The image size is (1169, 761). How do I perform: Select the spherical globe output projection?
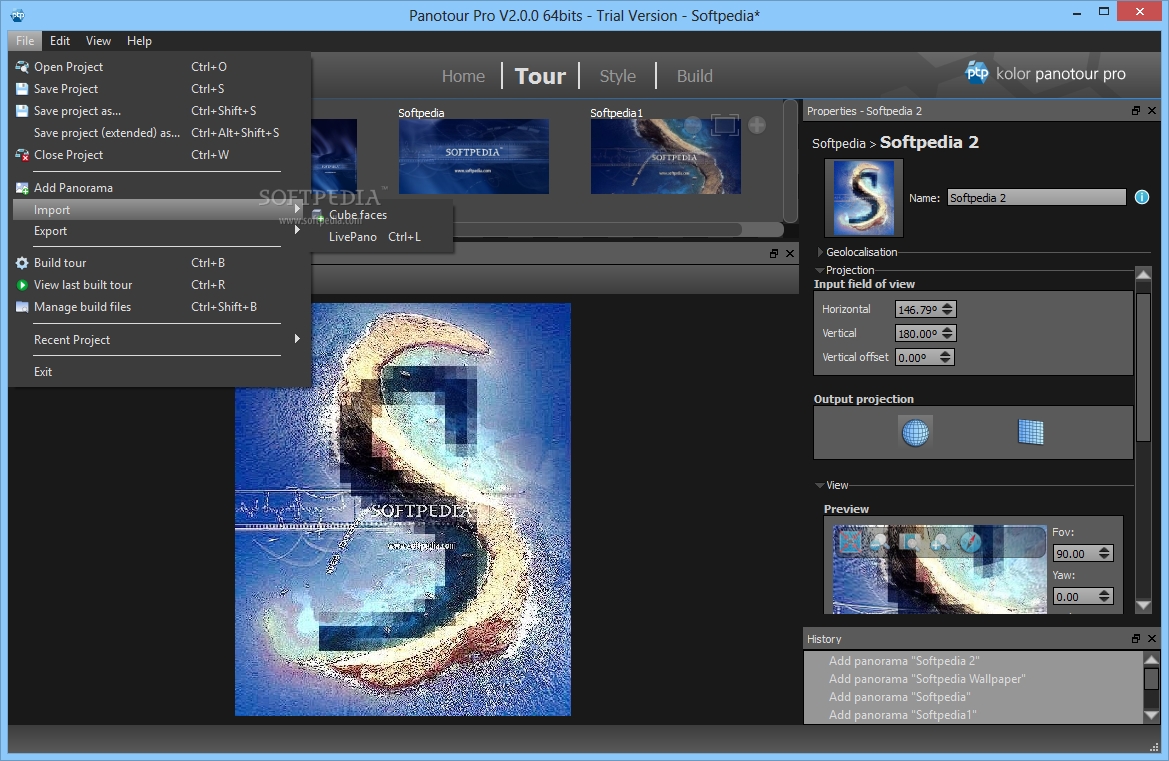916,432
